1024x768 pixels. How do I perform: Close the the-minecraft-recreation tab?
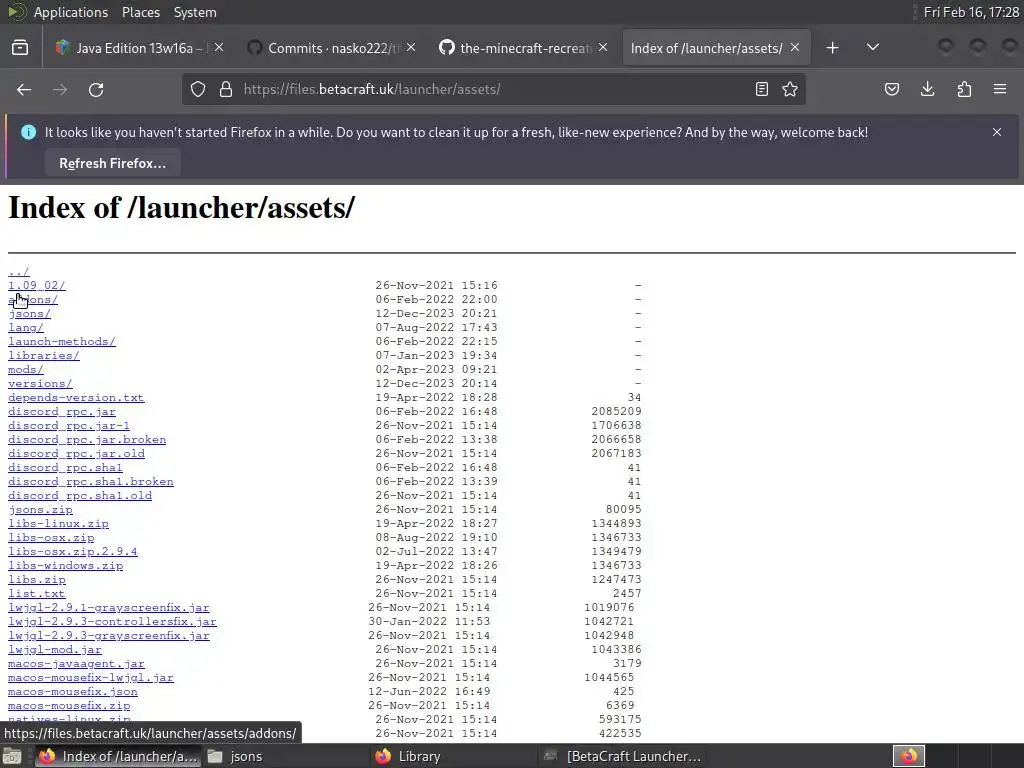603,47
